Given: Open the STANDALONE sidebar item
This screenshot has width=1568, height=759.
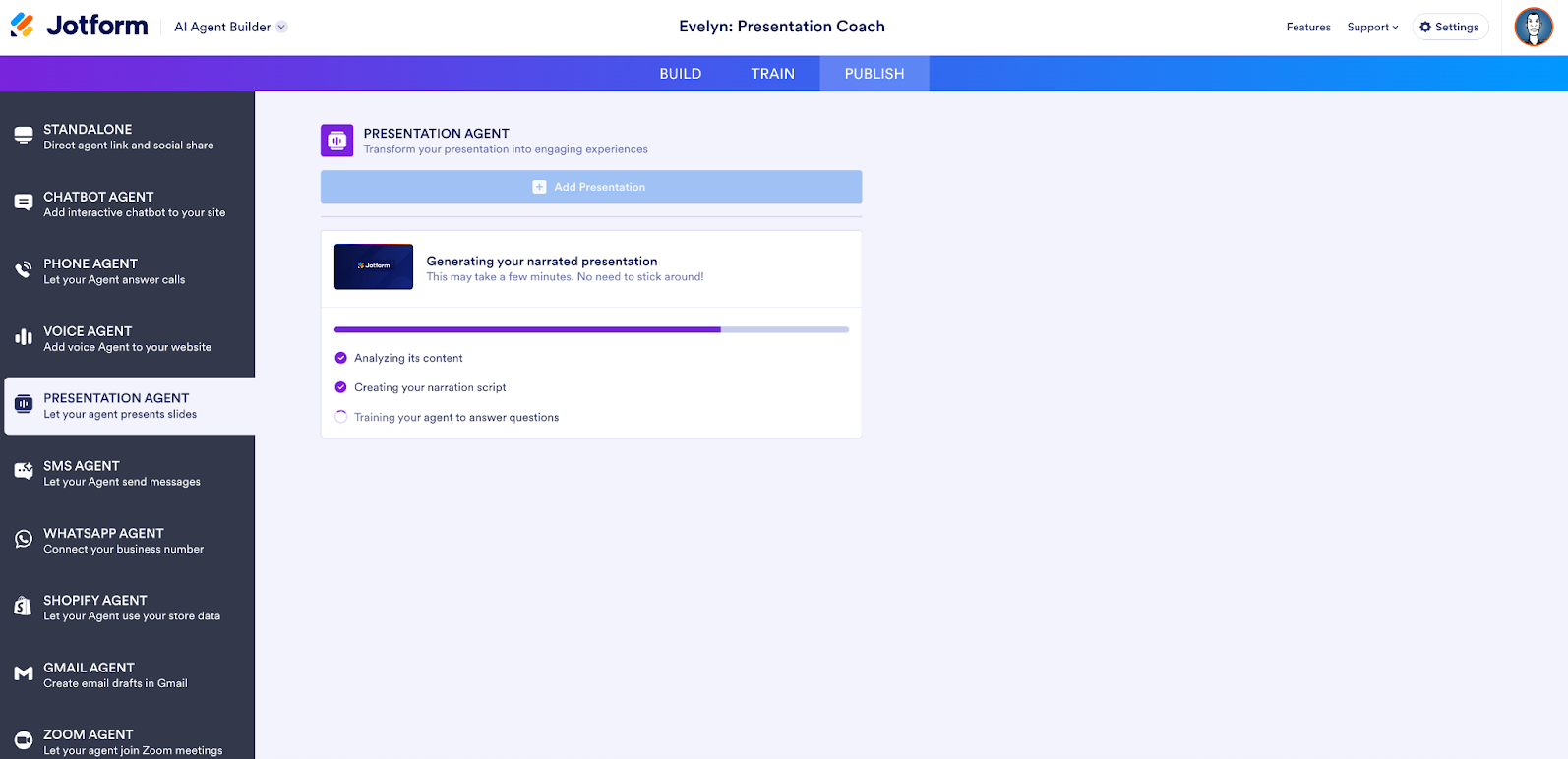Looking at the screenshot, I should [x=128, y=136].
